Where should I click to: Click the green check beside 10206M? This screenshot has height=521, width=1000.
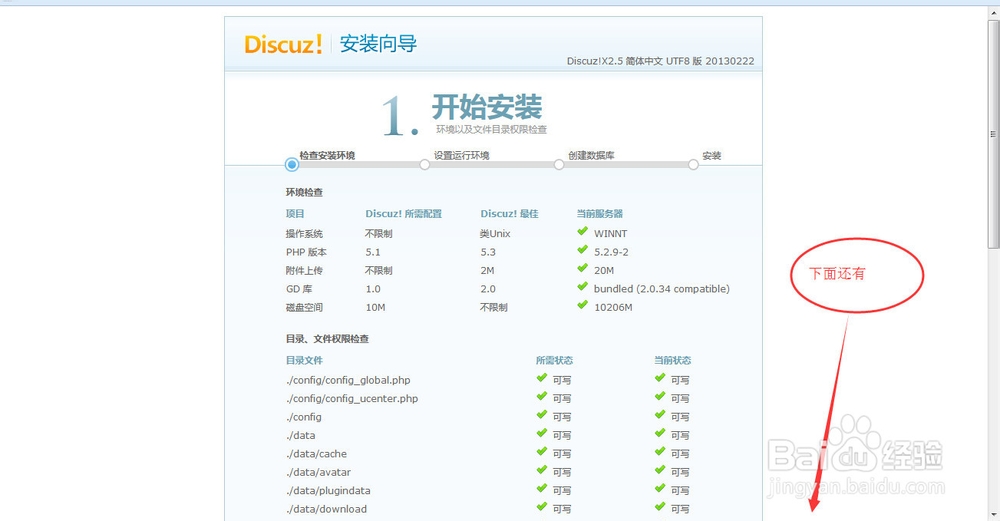click(582, 305)
